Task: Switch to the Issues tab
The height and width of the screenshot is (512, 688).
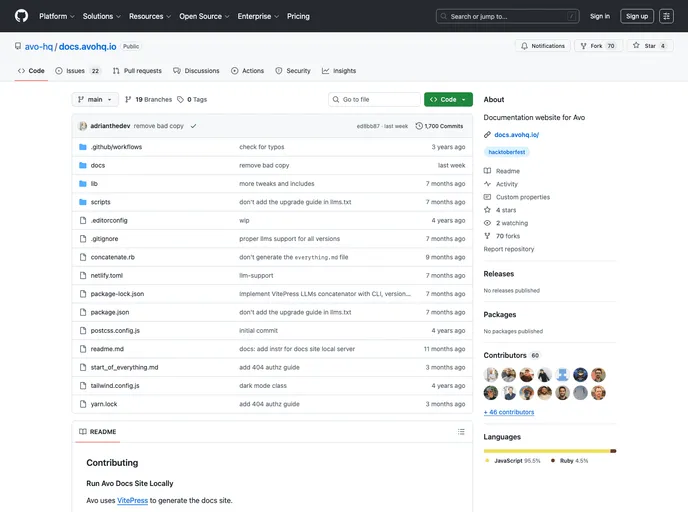Action: click(x=77, y=71)
